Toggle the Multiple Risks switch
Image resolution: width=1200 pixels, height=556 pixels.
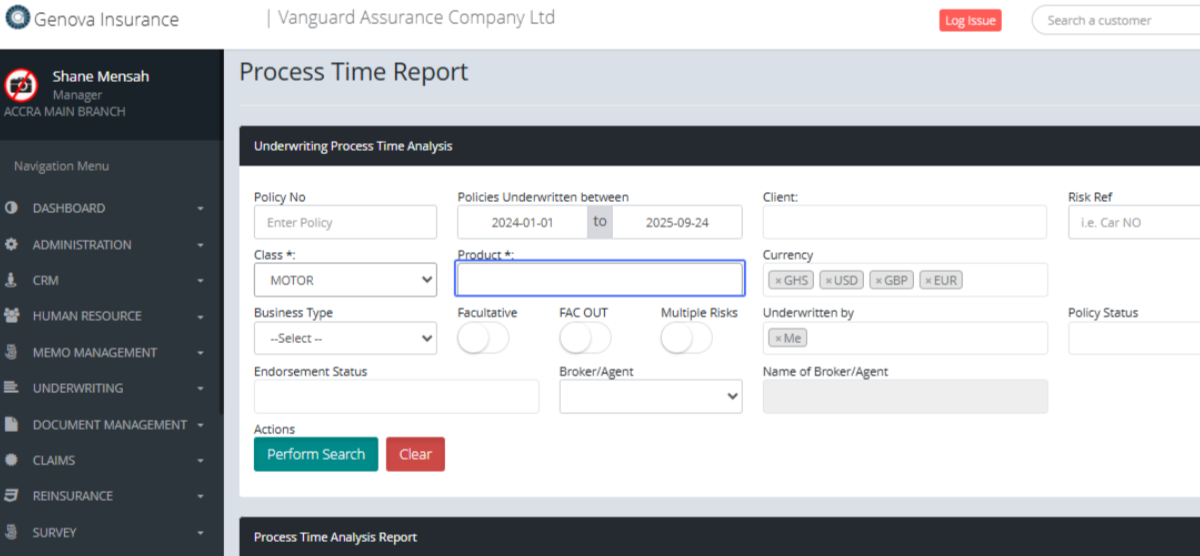point(686,339)
